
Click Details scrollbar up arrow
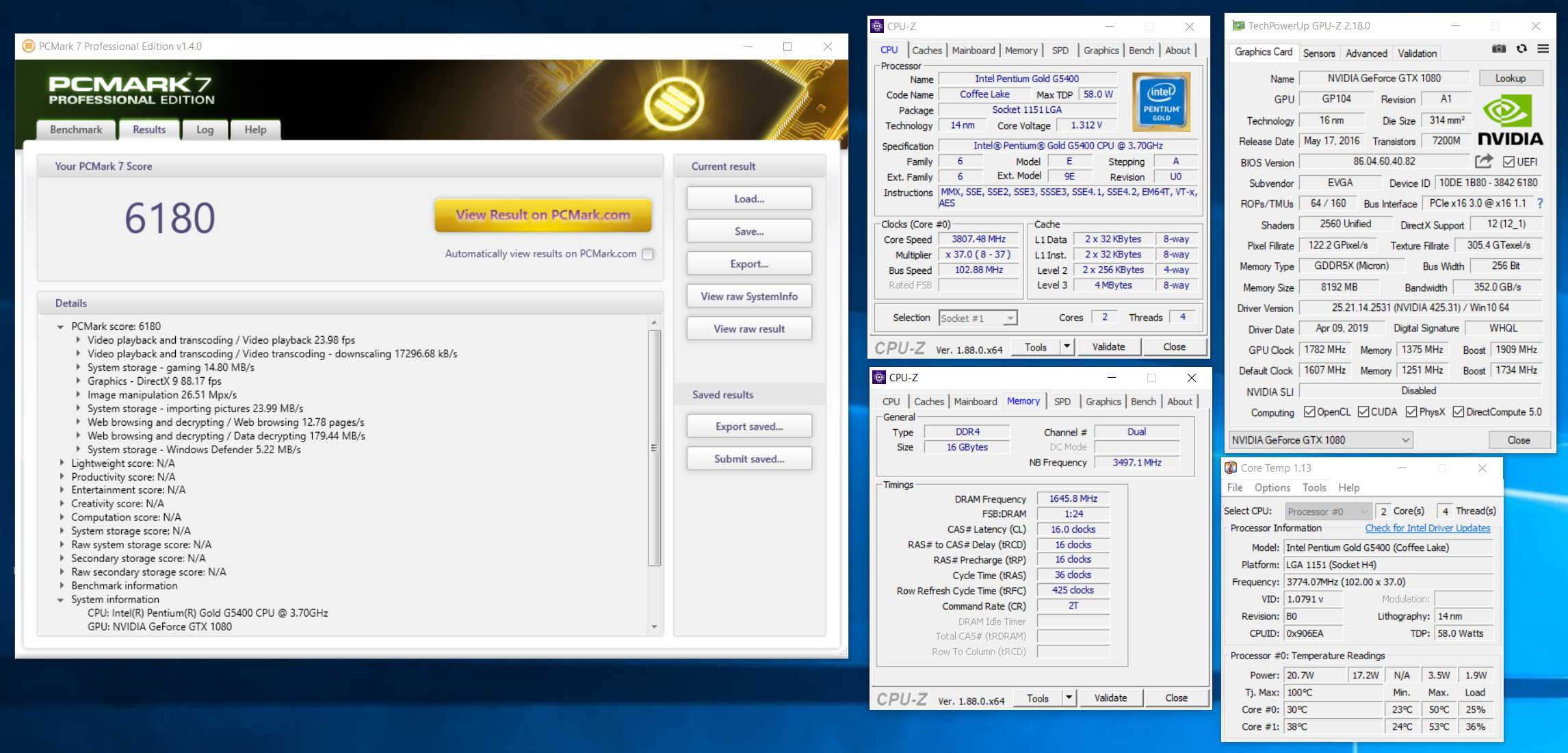pos(654,322)
